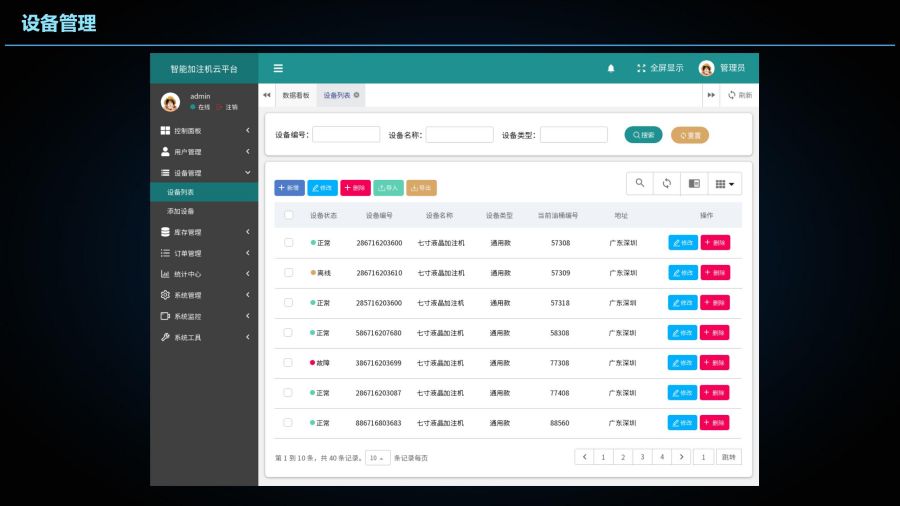The width and height of the screenshot is (900, 506).
Task: Click the 全屏显示 fullscreen icon
Action: pyautogui.click(x=641, y=68)
